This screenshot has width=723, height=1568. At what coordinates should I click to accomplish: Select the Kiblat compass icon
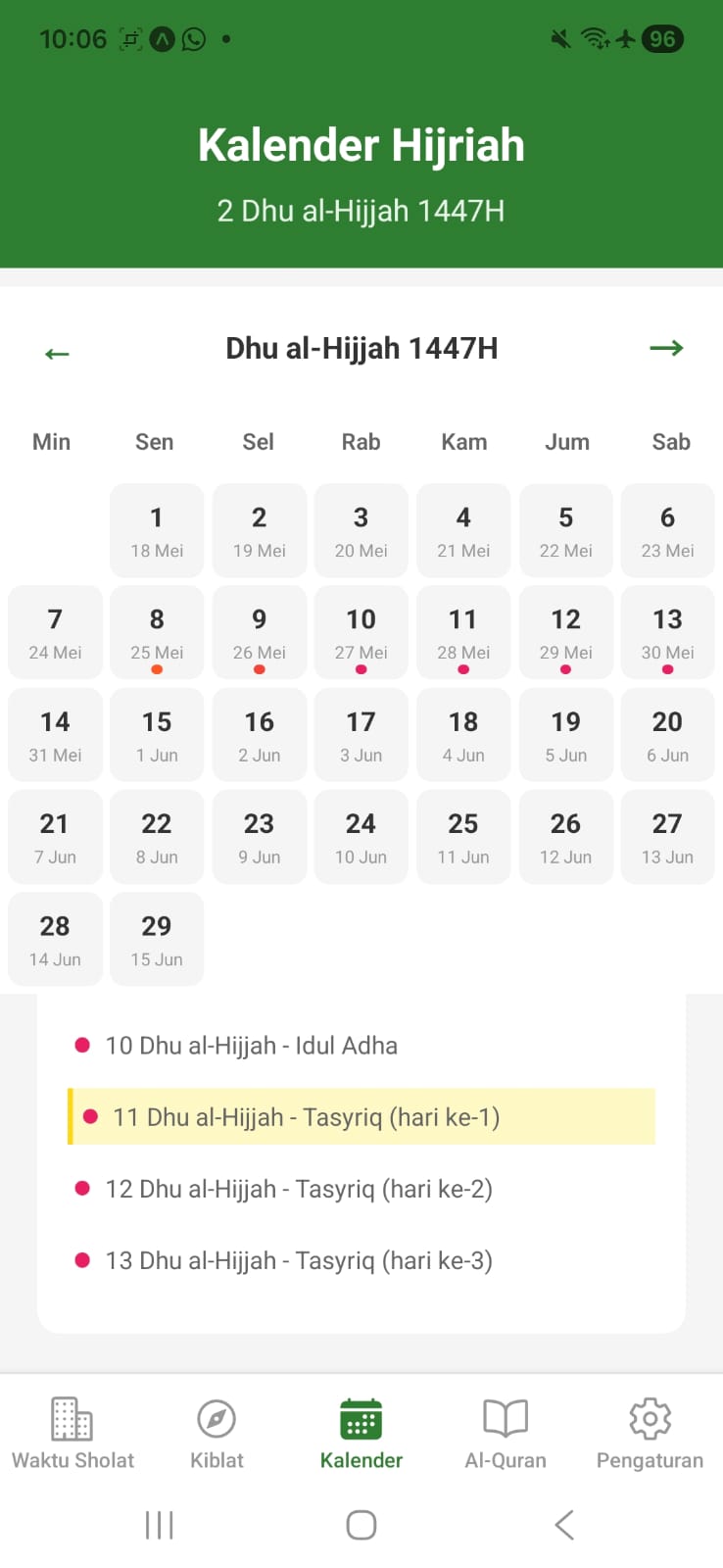216,1416
